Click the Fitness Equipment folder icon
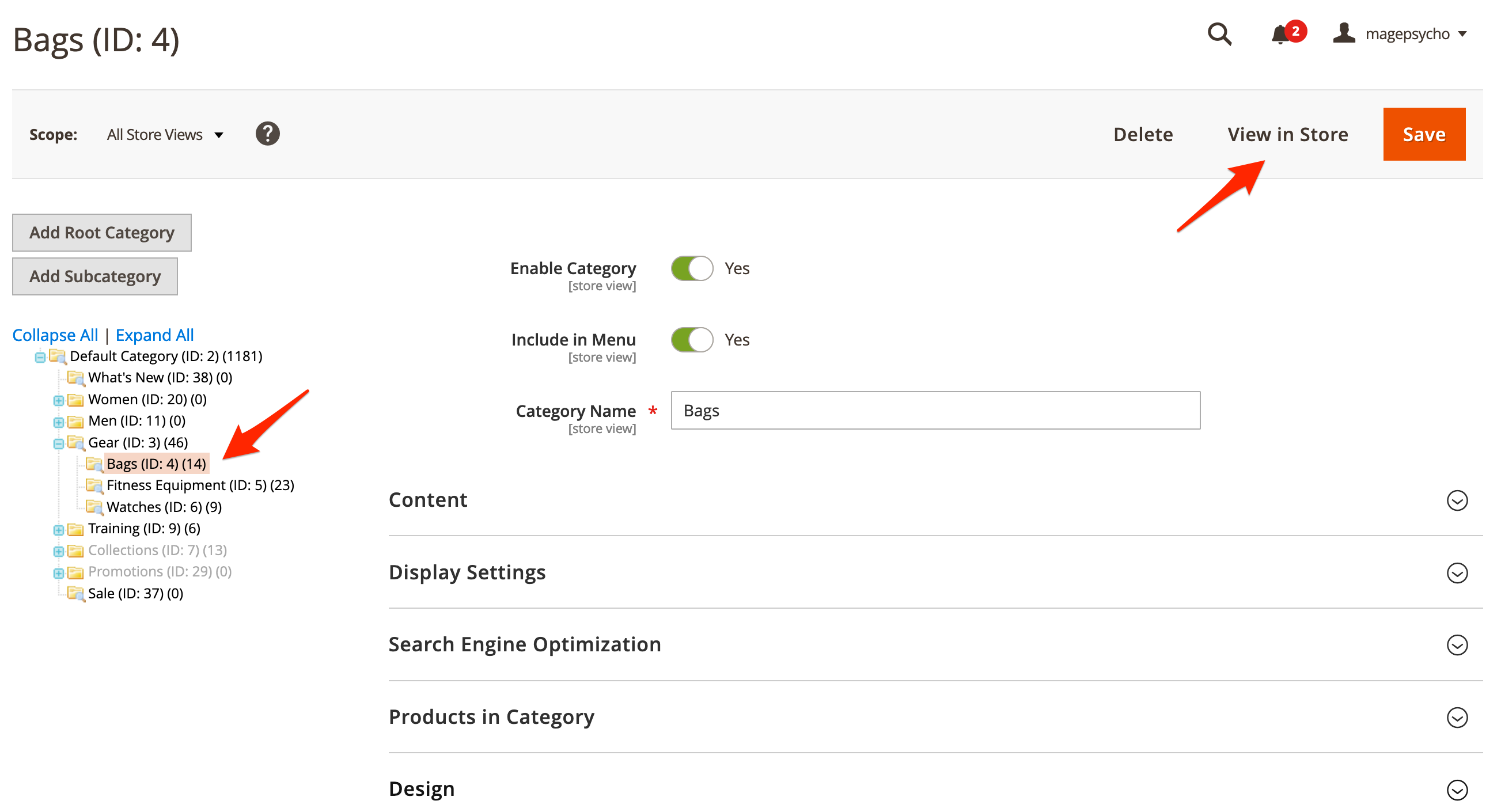Viewport: 1501px width, 812px height. click(x=94, y=485)
